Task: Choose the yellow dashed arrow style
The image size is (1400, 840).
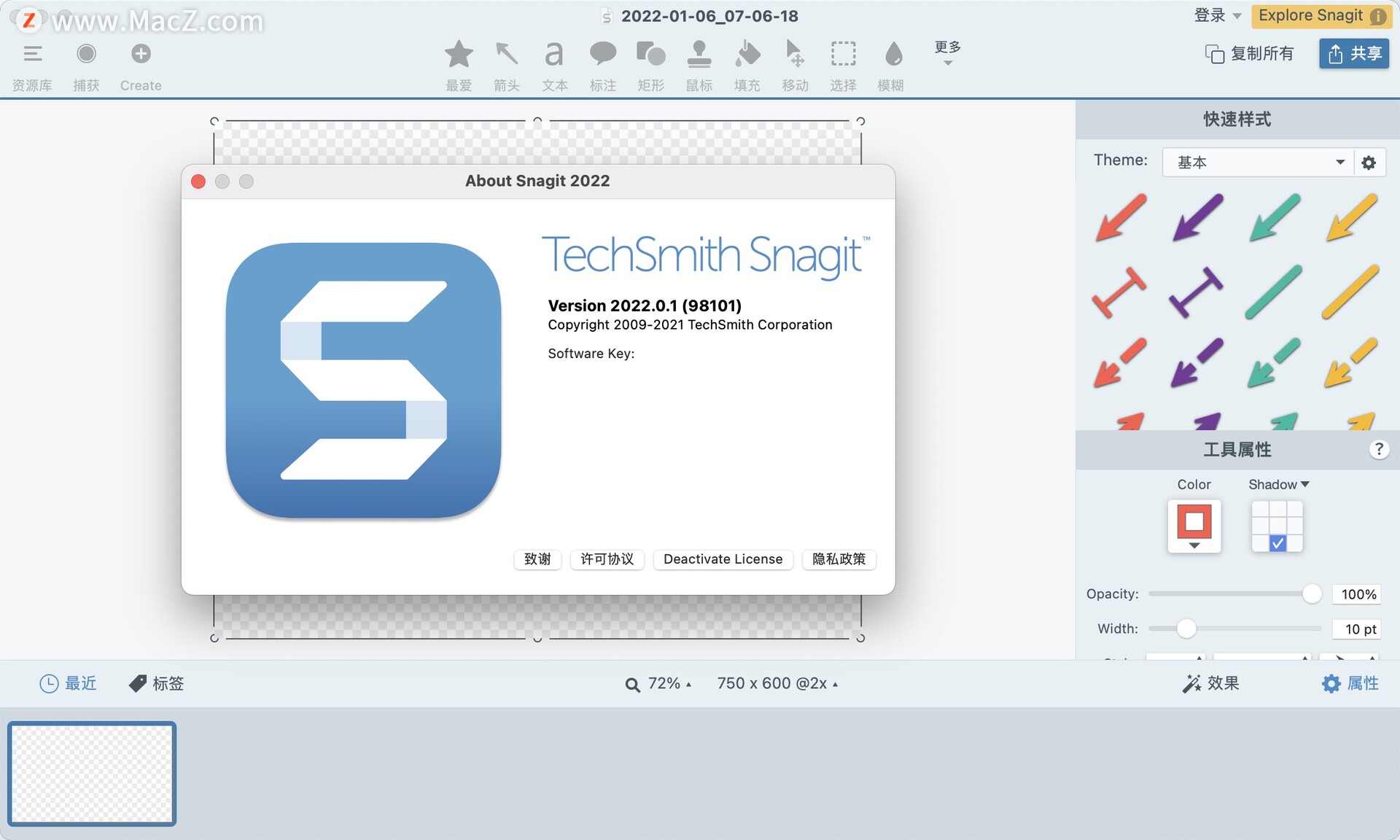Action: click(x=1350, y=362)
